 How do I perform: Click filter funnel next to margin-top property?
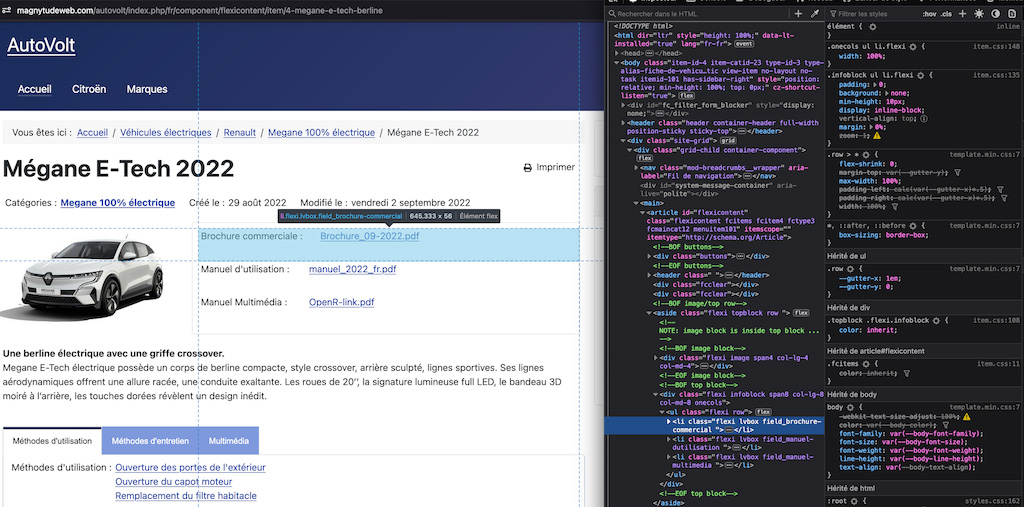click(957, 172)
